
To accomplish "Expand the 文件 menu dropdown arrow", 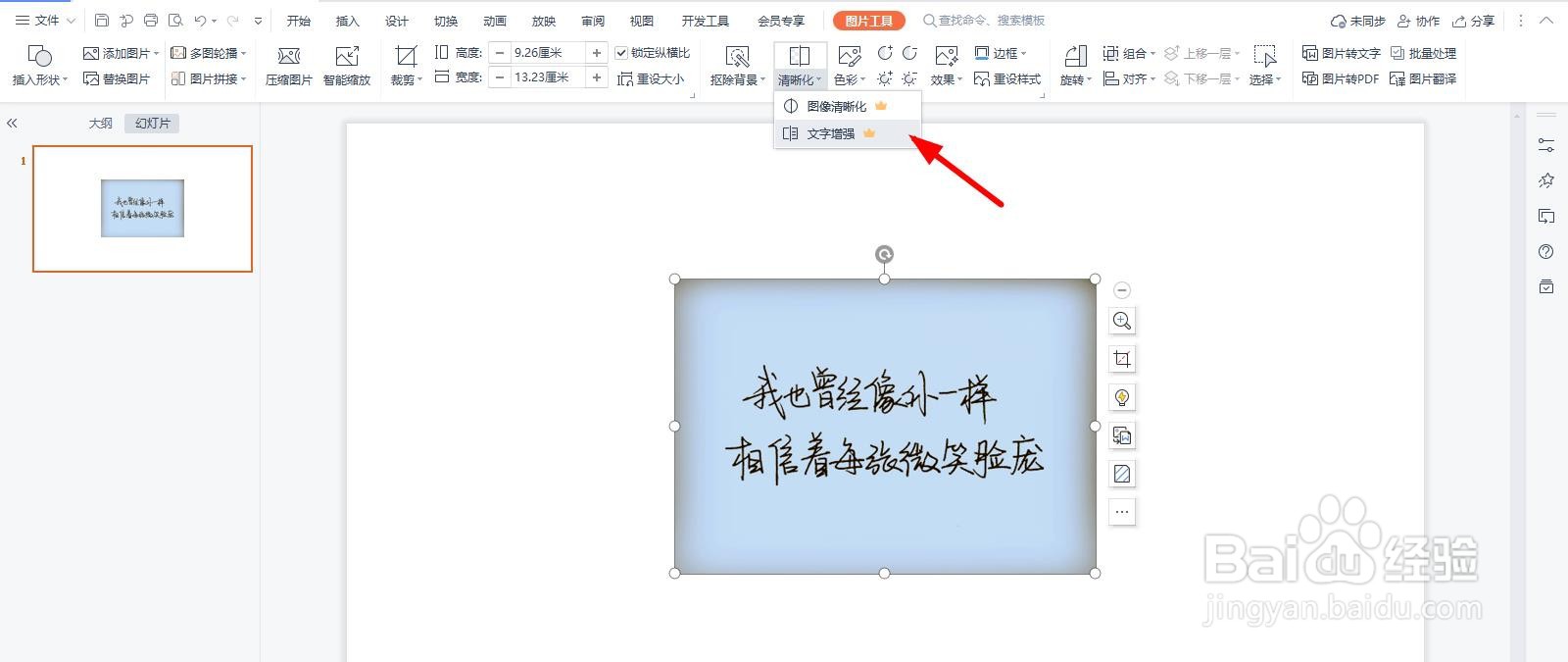I will 71,21.
